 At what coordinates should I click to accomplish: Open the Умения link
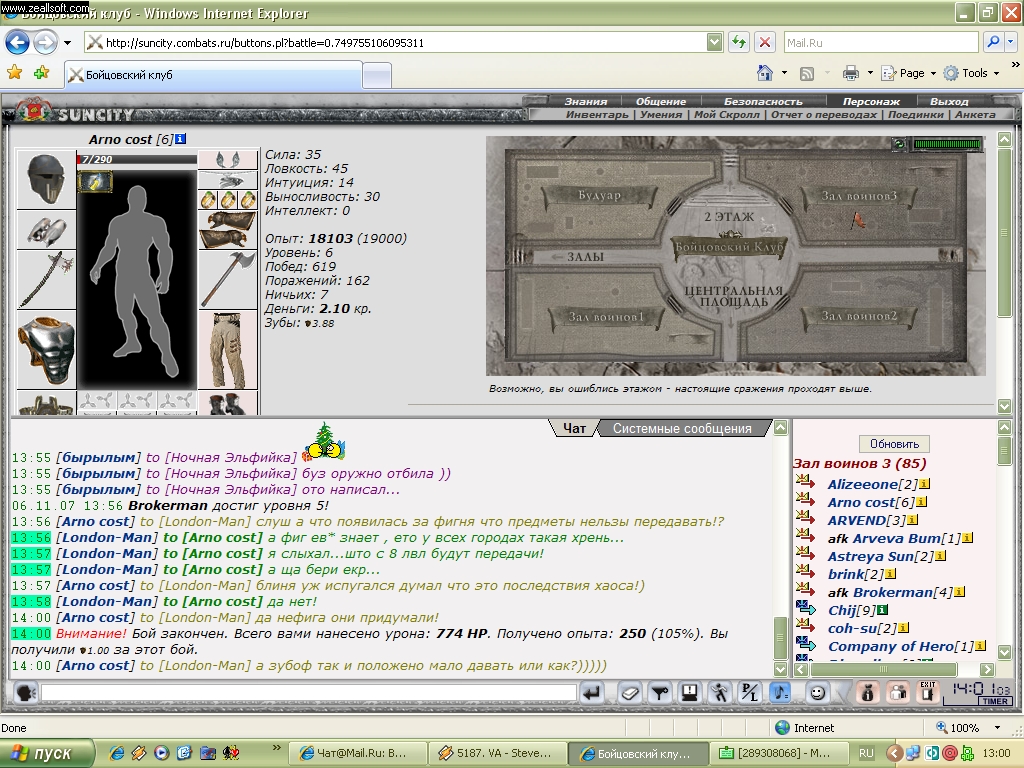pos(661,114)
